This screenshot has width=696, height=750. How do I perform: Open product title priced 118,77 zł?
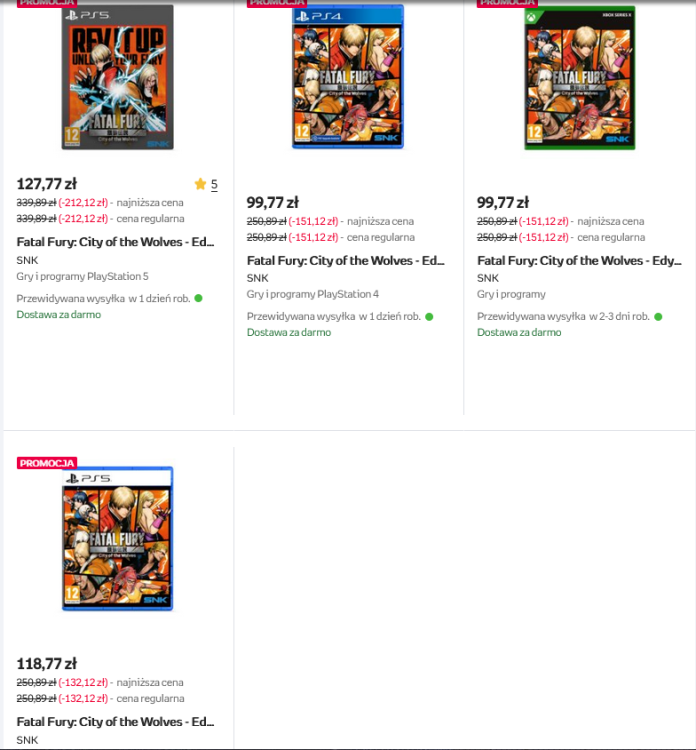[x=115, y=722]
